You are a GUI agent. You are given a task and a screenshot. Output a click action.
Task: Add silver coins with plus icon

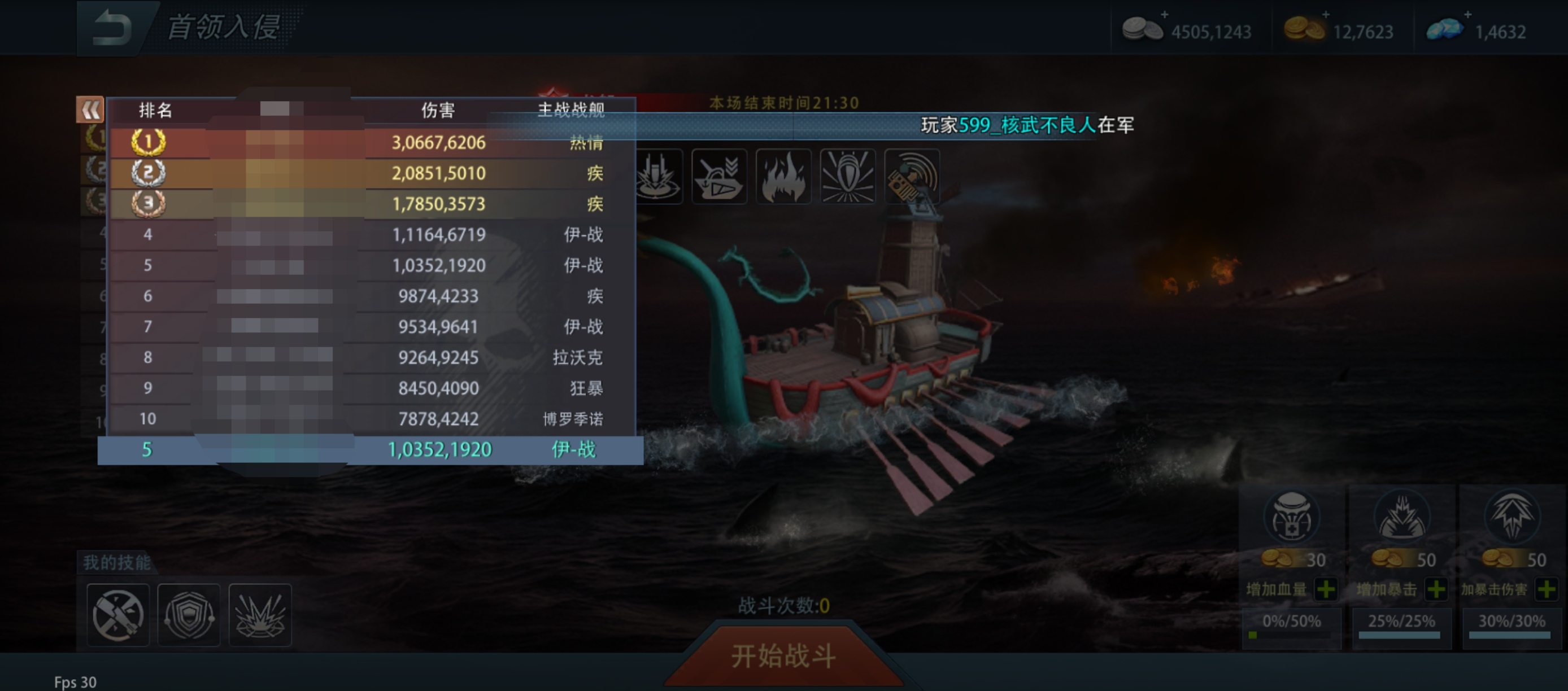(x=1164, y=15)
